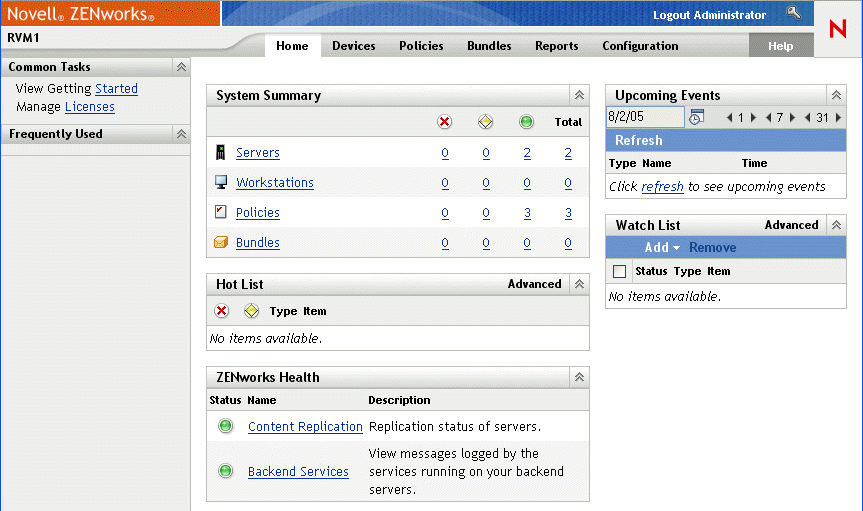
Task: Open the Getting Started link
Action: pyautogui.click(x=116, y=89)
